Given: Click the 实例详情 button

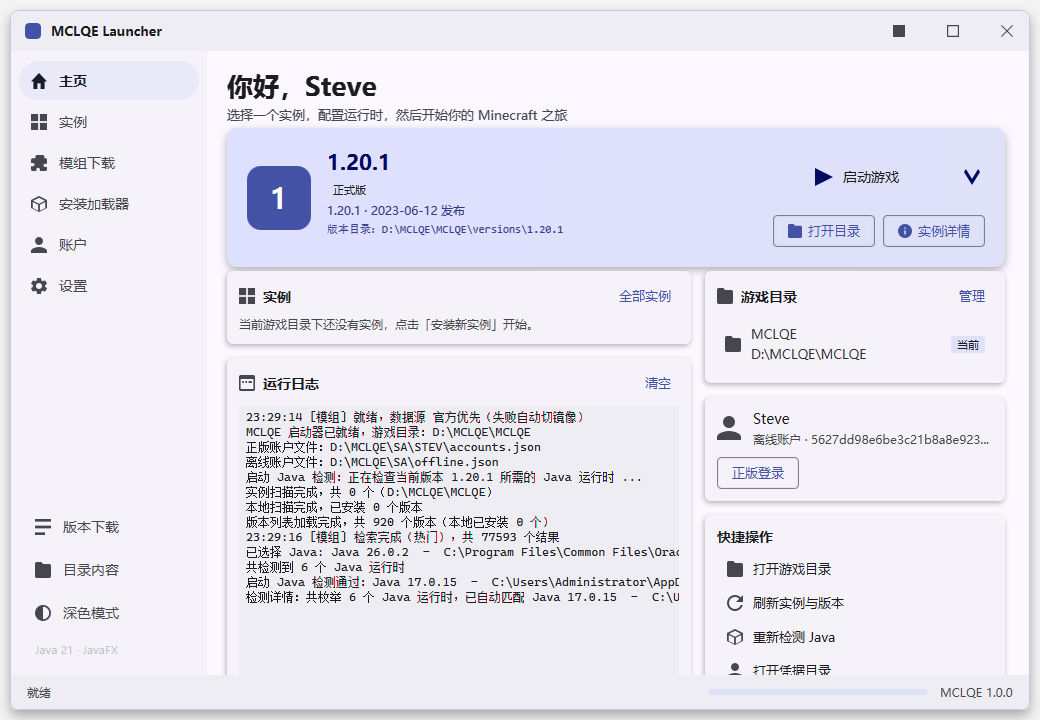Looking at the screenshot, I should click(934, 231).
